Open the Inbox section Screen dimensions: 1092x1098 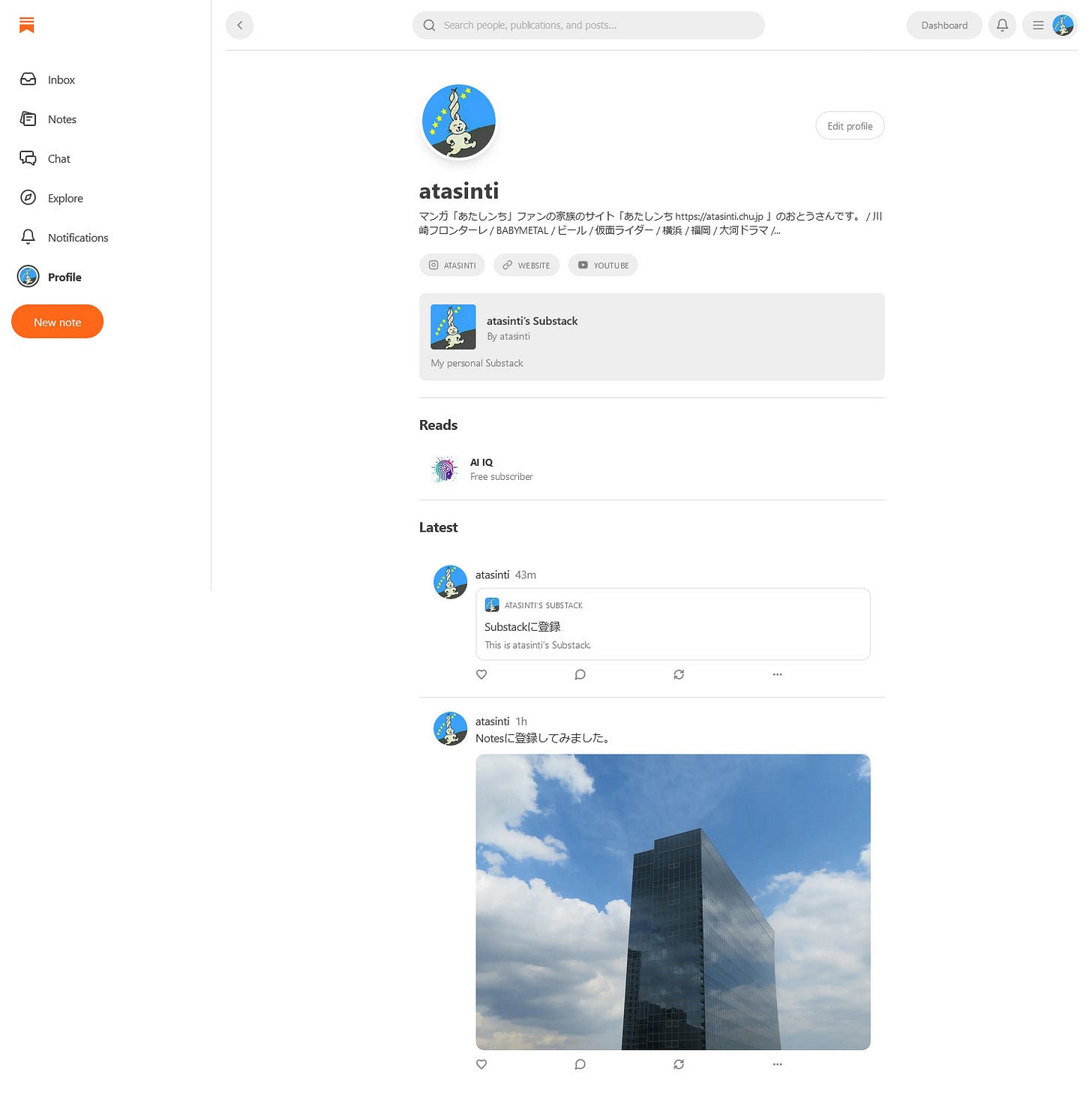click(x=48, y=79)
